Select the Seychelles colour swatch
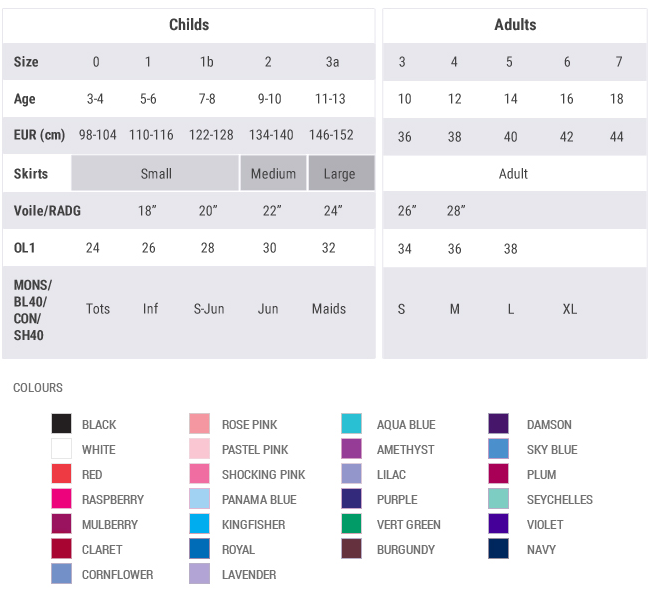The width and height of the screenshot is (649, 593). (499, 499)
